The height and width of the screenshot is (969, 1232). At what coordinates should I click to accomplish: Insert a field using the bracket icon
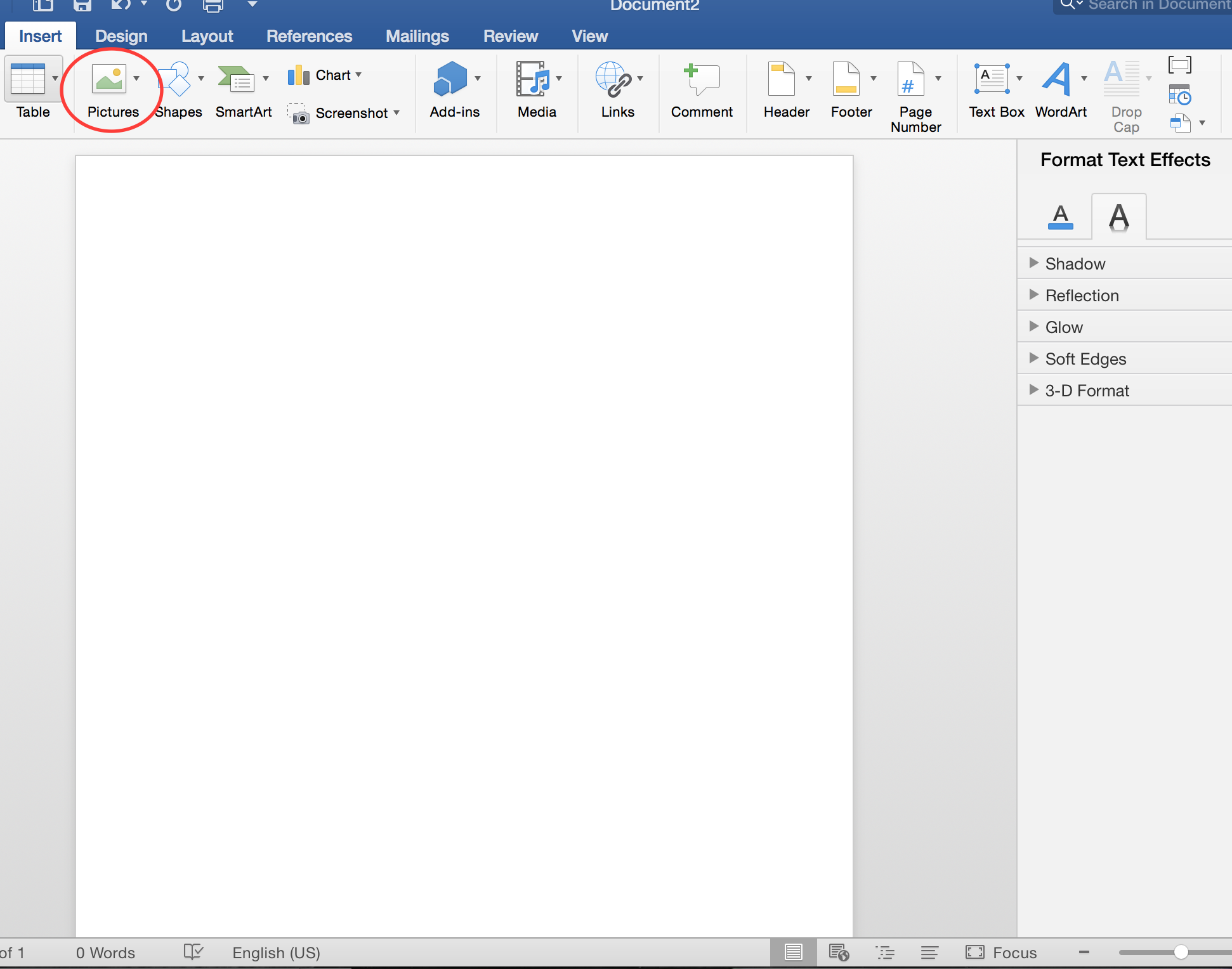(1180, 65)
